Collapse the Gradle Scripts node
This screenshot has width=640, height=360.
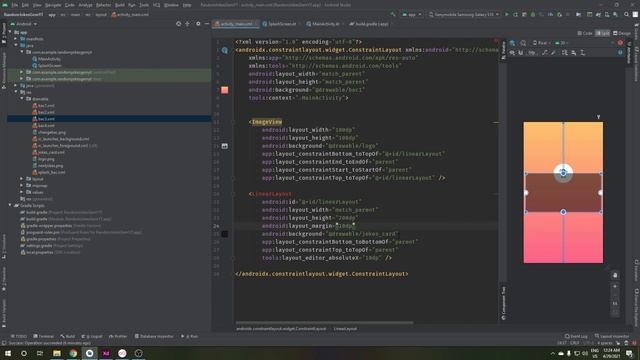[10, 205]
